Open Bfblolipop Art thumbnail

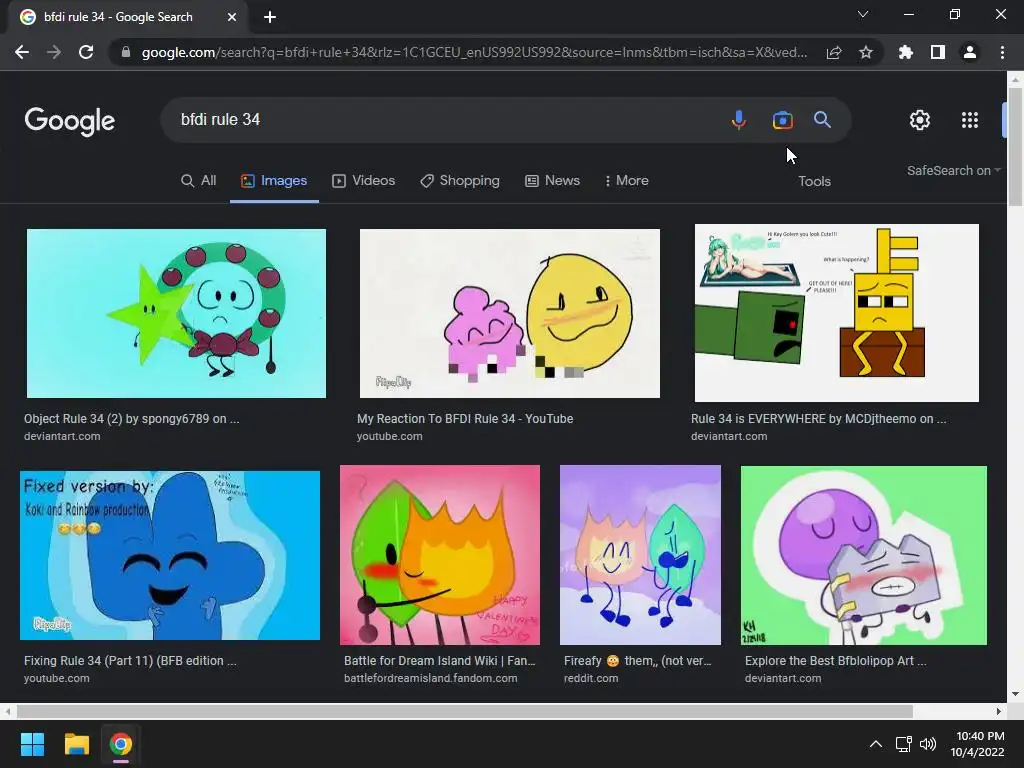pos(864,555)
